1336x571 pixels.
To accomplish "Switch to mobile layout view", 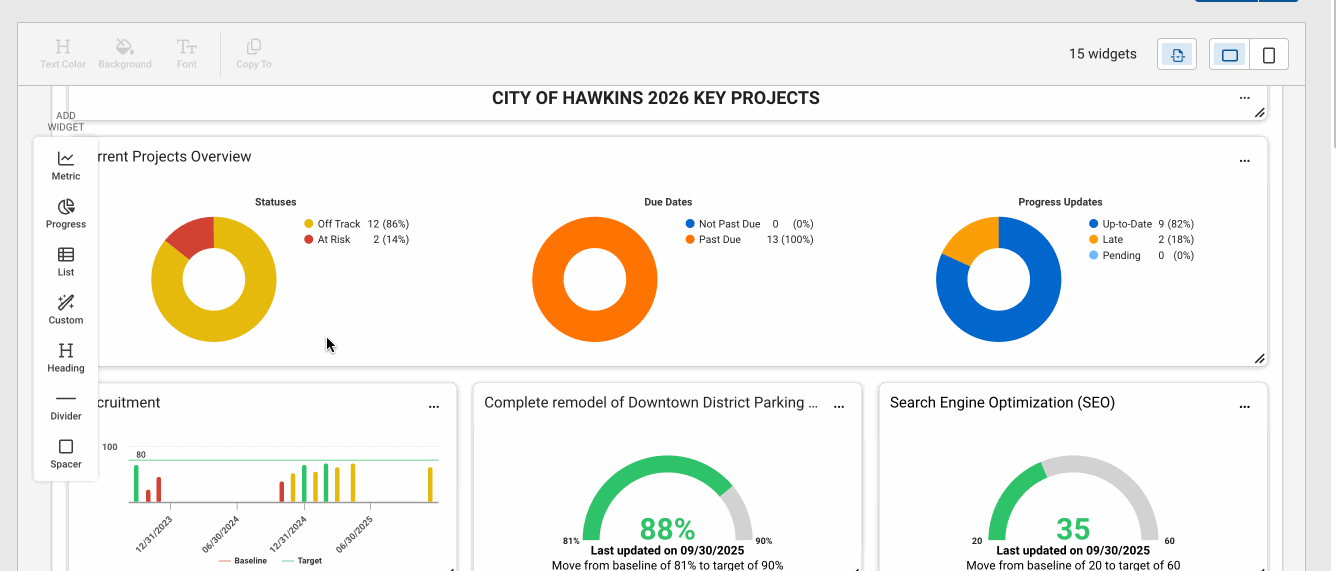I will pos(1269,55).
